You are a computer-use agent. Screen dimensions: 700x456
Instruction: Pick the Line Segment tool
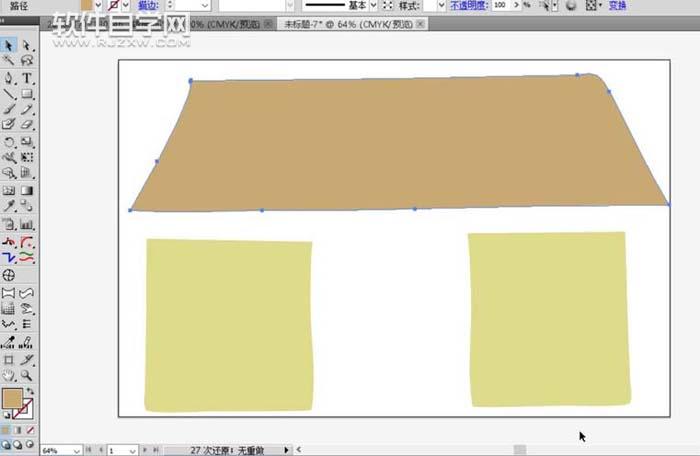8,94
